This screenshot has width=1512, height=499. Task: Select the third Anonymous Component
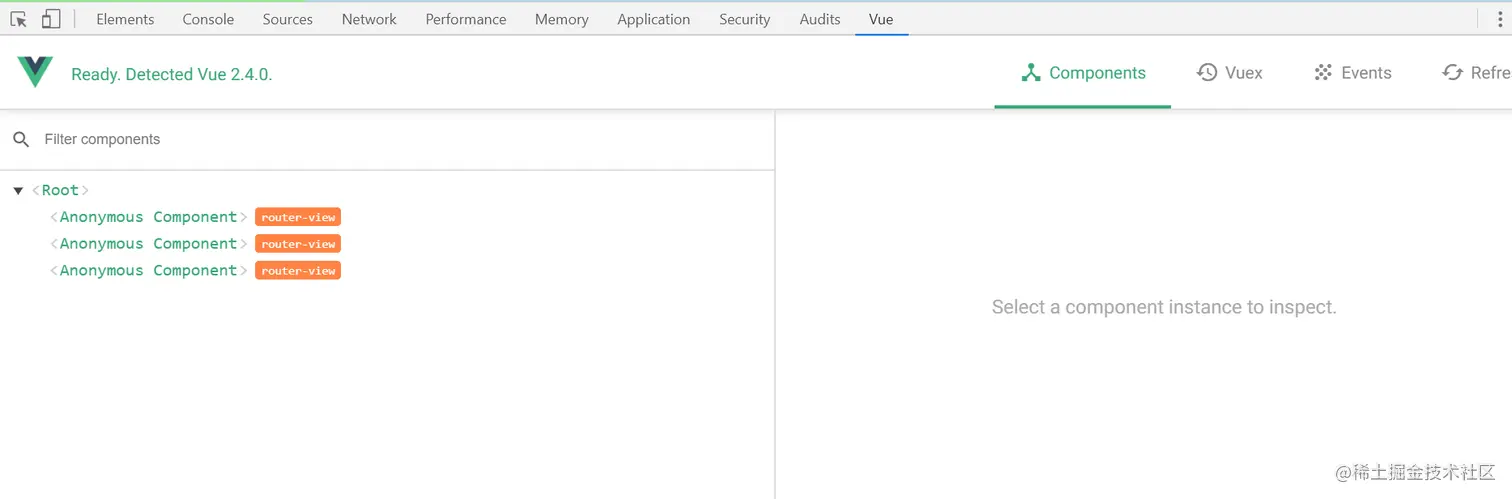(x=148, y=271)
